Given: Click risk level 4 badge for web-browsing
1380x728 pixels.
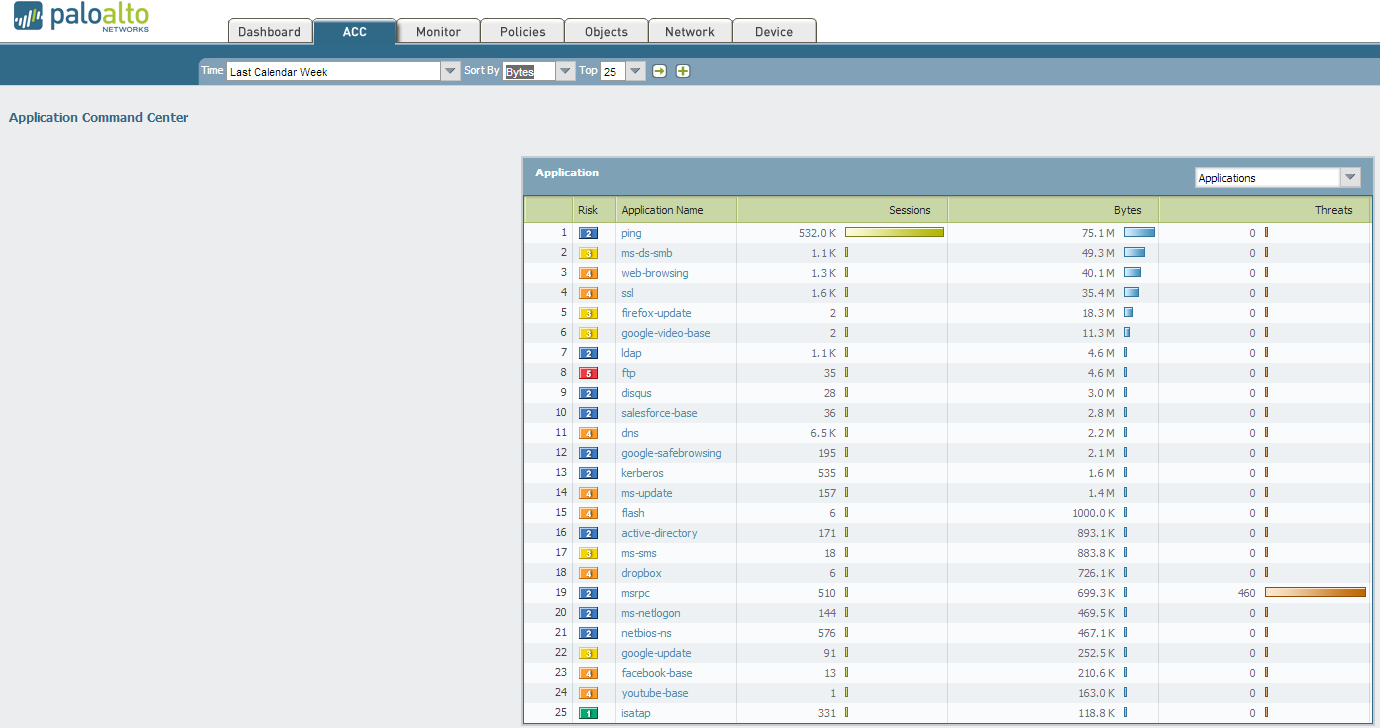Looking at the screenshot, I should (x=588, y=273).
